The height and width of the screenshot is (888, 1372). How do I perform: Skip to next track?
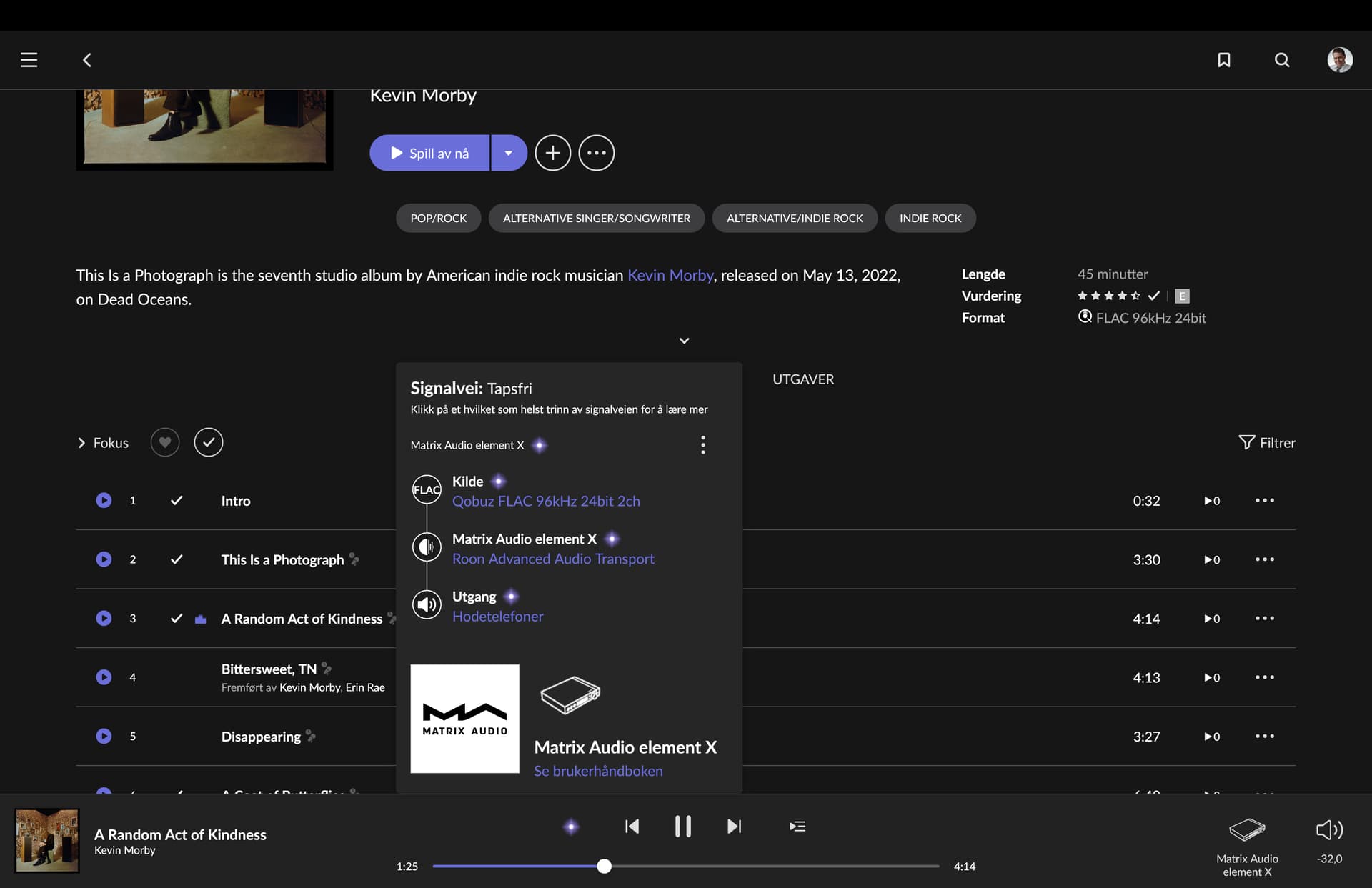click(x=734, y=827)
